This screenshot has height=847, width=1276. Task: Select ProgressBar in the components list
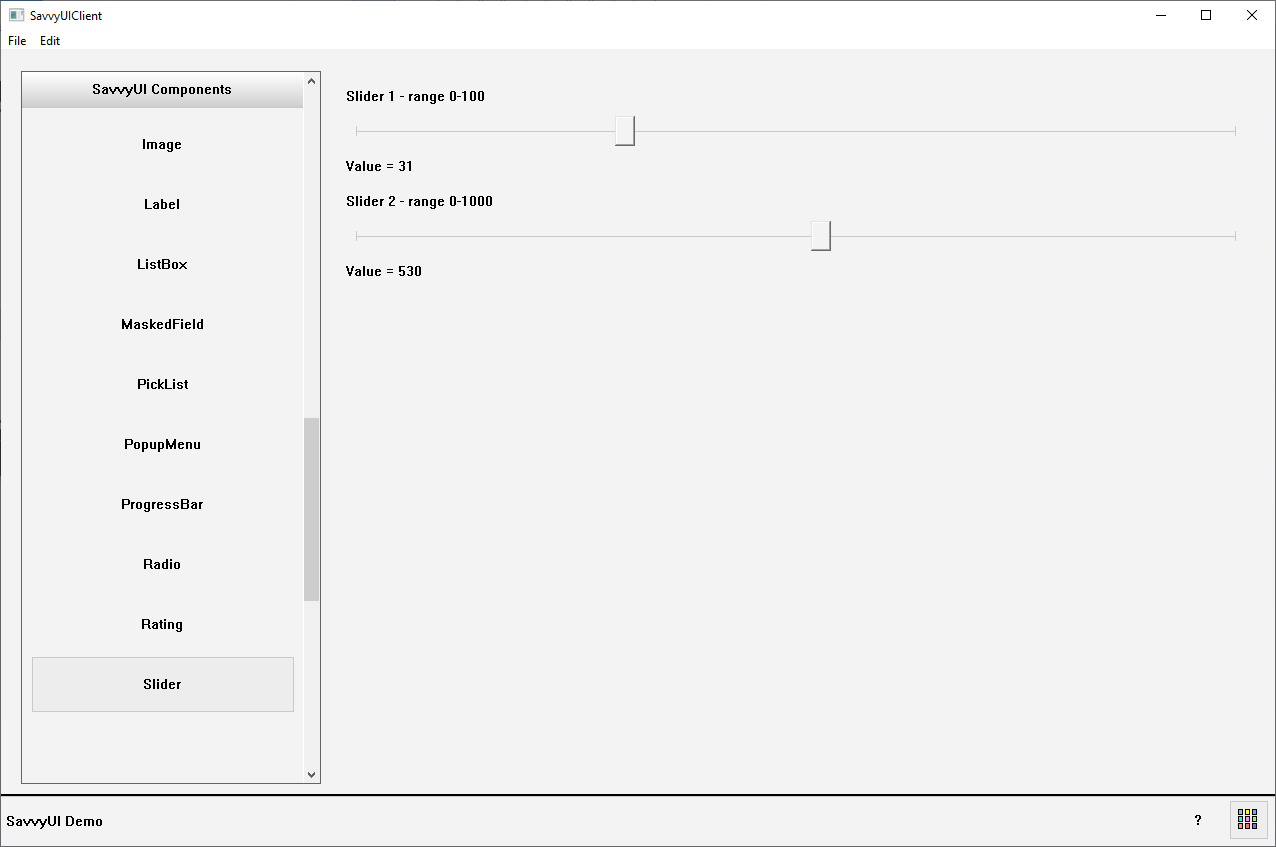point(162,505)
